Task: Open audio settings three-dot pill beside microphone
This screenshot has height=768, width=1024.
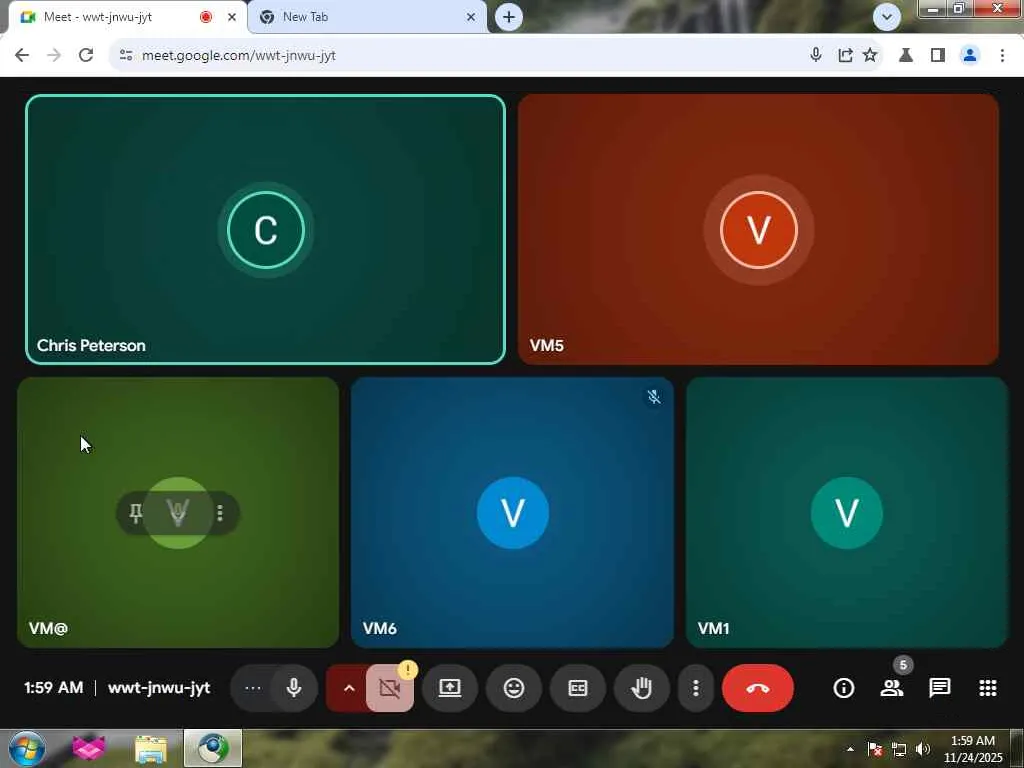Action: point(252,688)
